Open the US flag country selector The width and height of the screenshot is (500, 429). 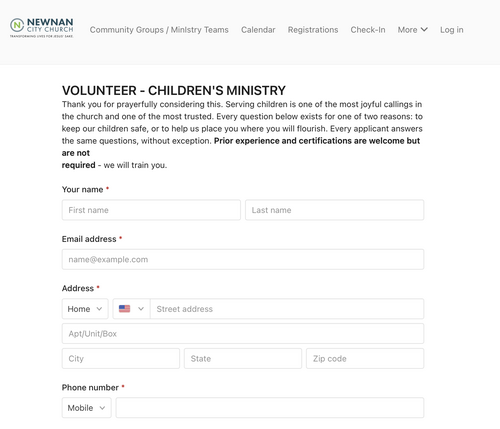(x=131, y=309)
